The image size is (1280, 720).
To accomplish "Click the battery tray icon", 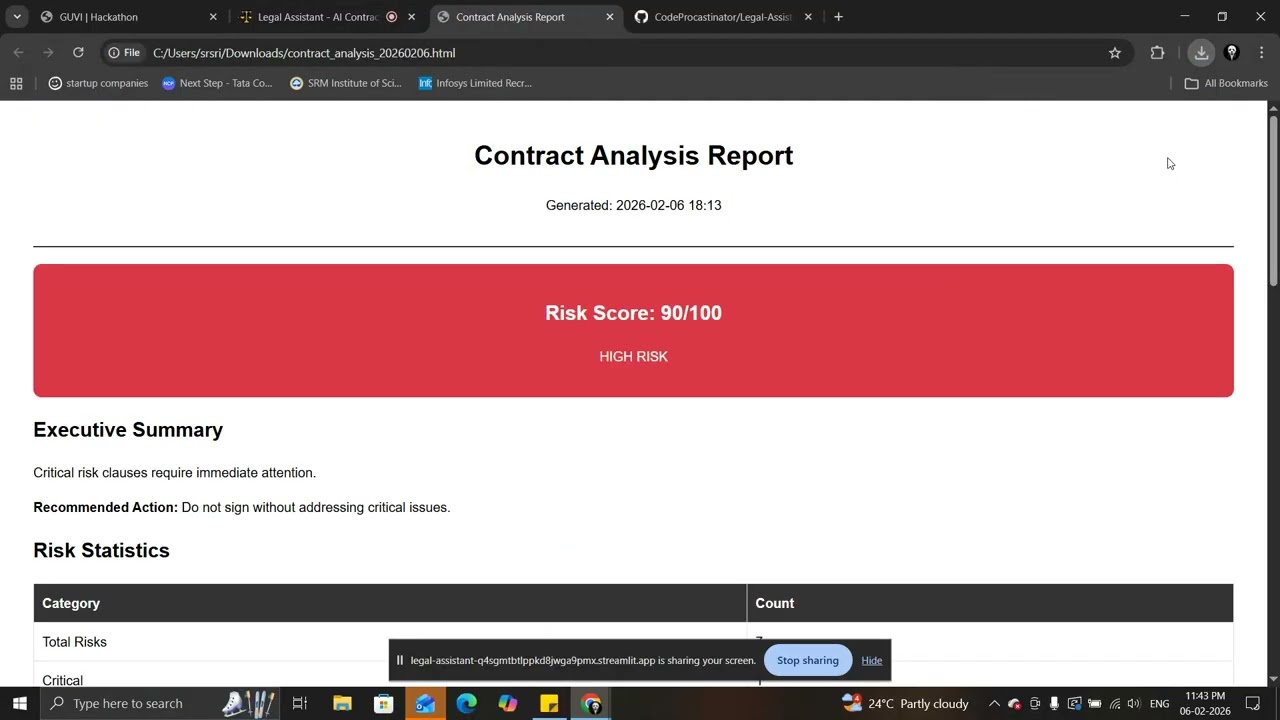I will pyautogui.click(x=1094, y=703).
